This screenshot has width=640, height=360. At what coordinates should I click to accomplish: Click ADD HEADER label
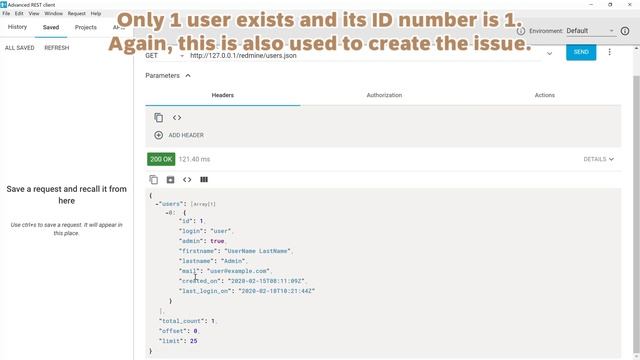point(186,135)
